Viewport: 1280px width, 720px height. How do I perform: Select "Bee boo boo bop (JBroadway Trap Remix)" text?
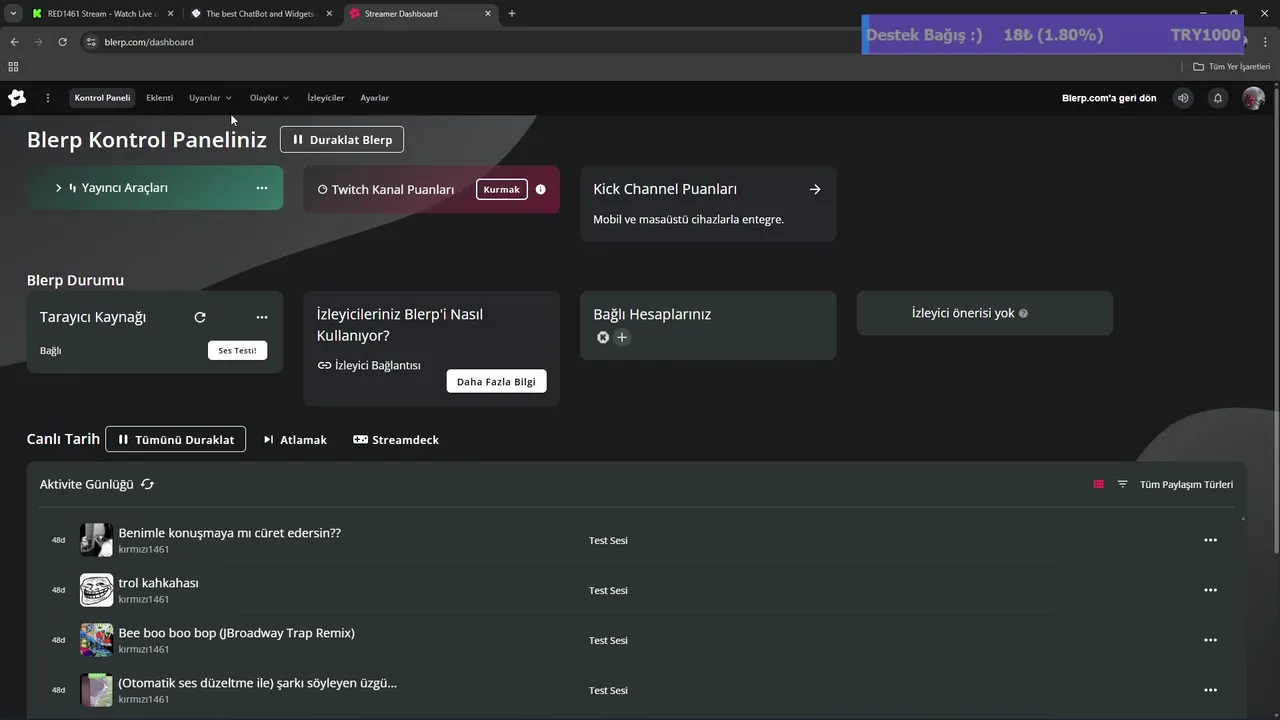[x=236, y=633]
